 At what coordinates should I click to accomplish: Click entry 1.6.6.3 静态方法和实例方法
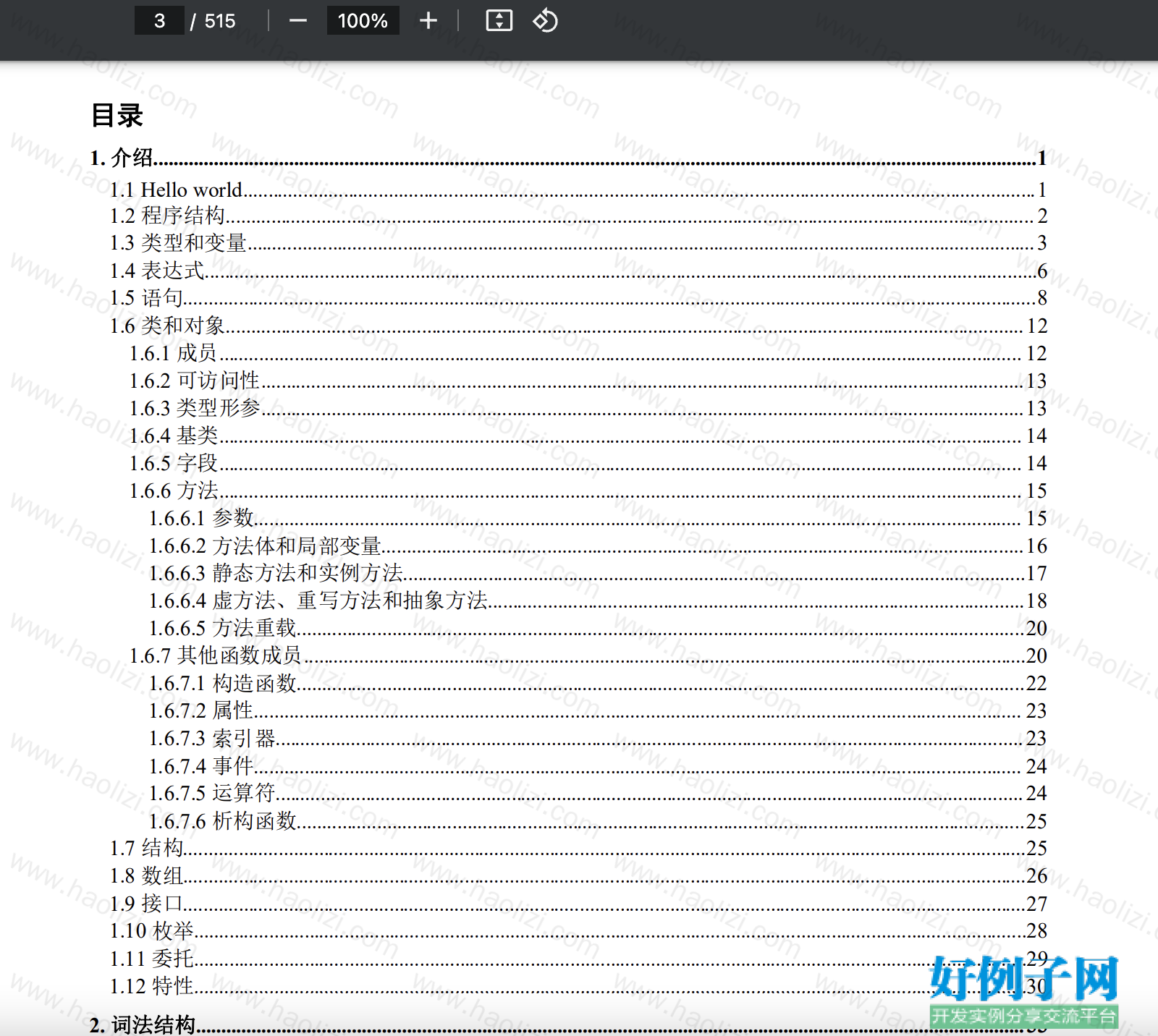pyautogui.click(x=598, y=573)
